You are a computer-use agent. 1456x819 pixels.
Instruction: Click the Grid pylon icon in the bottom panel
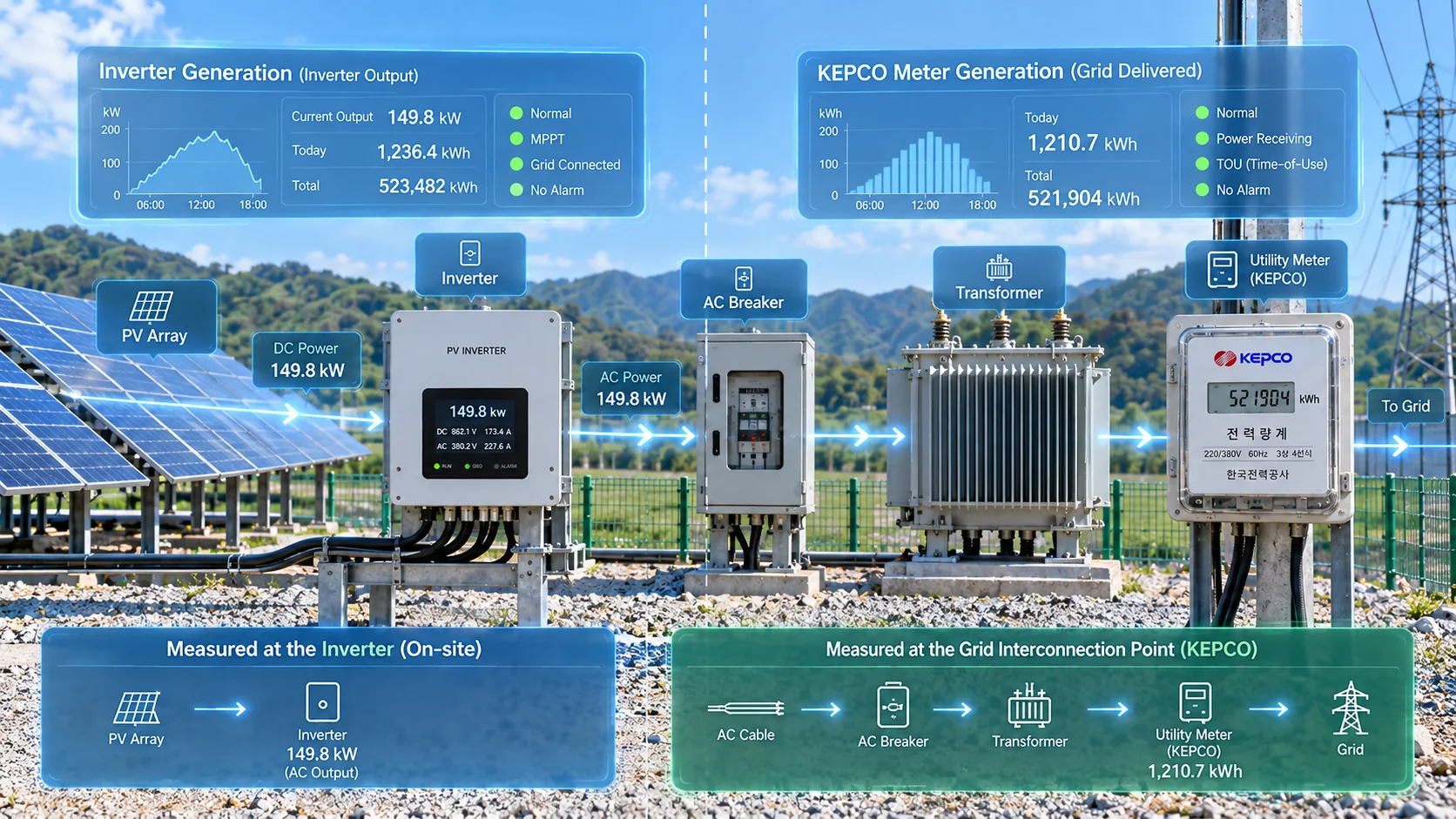(1351, 708)
